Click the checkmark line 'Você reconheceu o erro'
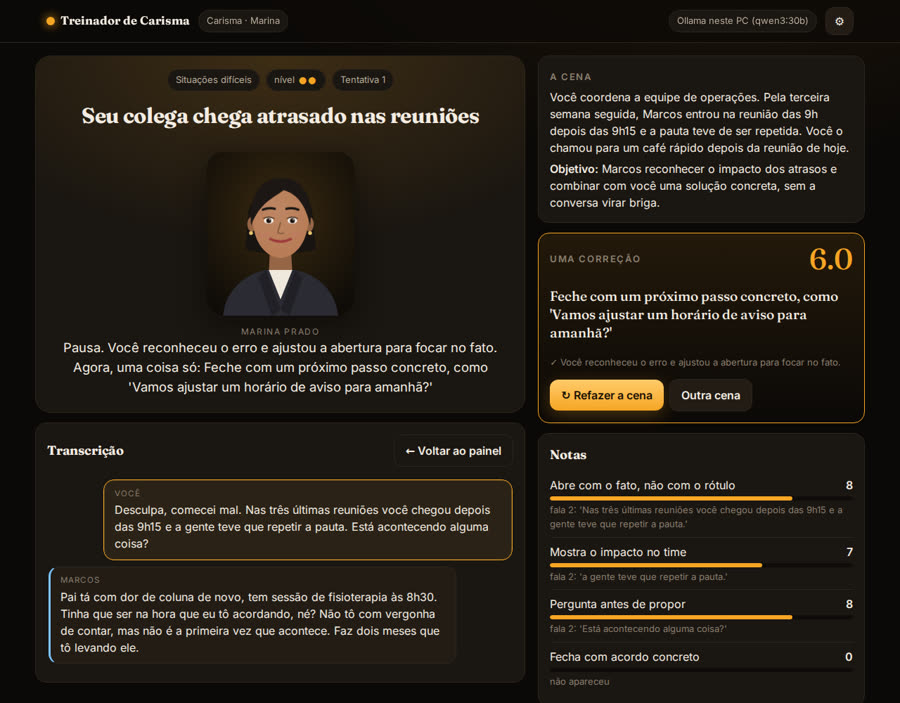The image size is (900, 703). (x=695, y=363)
